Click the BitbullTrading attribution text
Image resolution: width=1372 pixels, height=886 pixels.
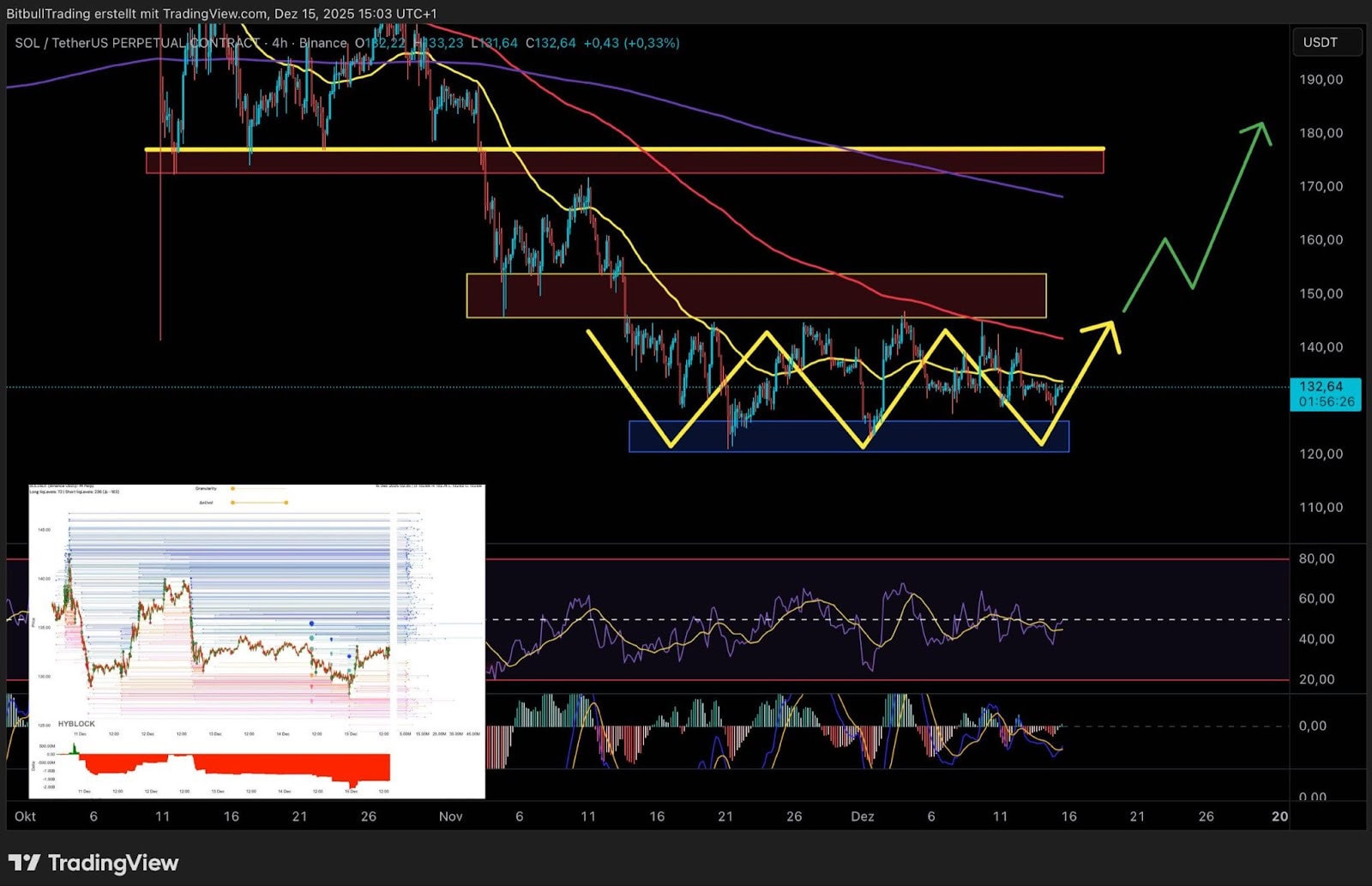221,13
